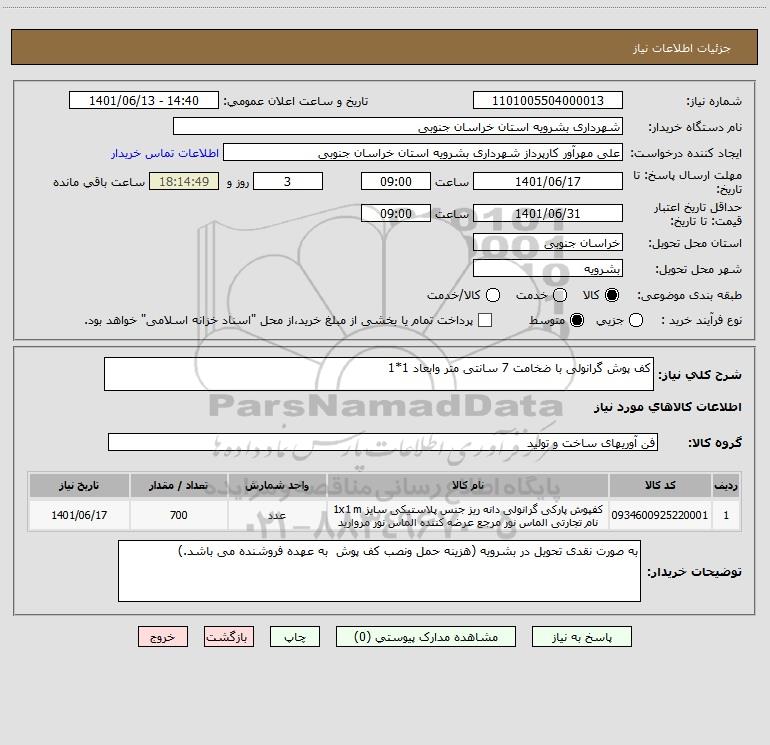Click the need number field 1101005504000013

tap(548, 101)
